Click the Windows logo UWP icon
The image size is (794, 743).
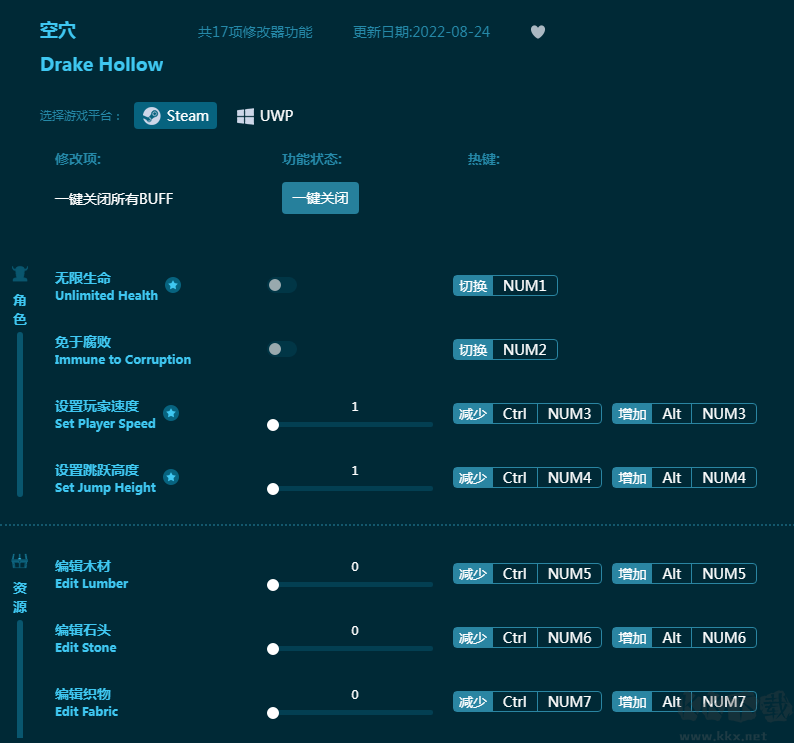click(245, 116)
